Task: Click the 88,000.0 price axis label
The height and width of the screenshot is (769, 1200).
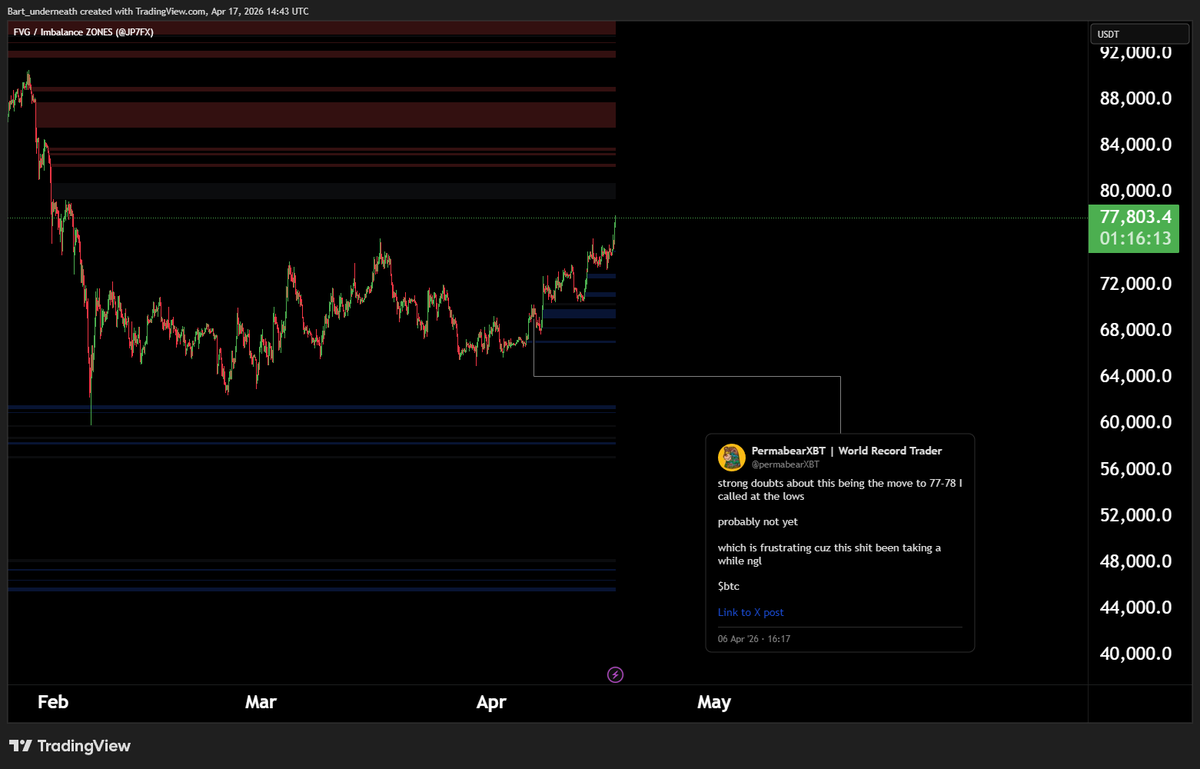Action: point(1135,99)
